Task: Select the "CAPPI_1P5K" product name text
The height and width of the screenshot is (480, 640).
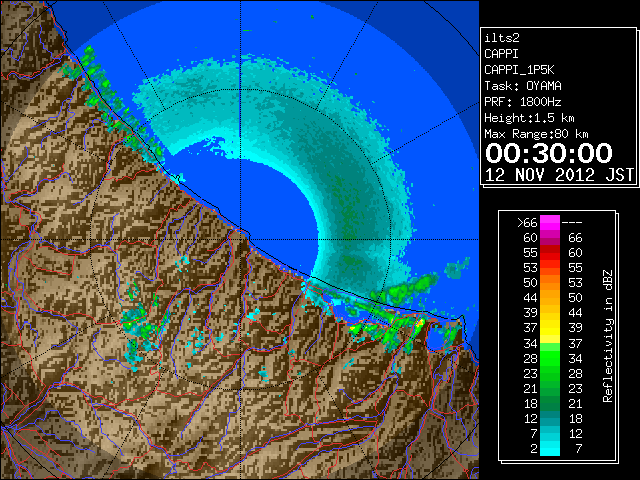Action: (x=519, y=70)
